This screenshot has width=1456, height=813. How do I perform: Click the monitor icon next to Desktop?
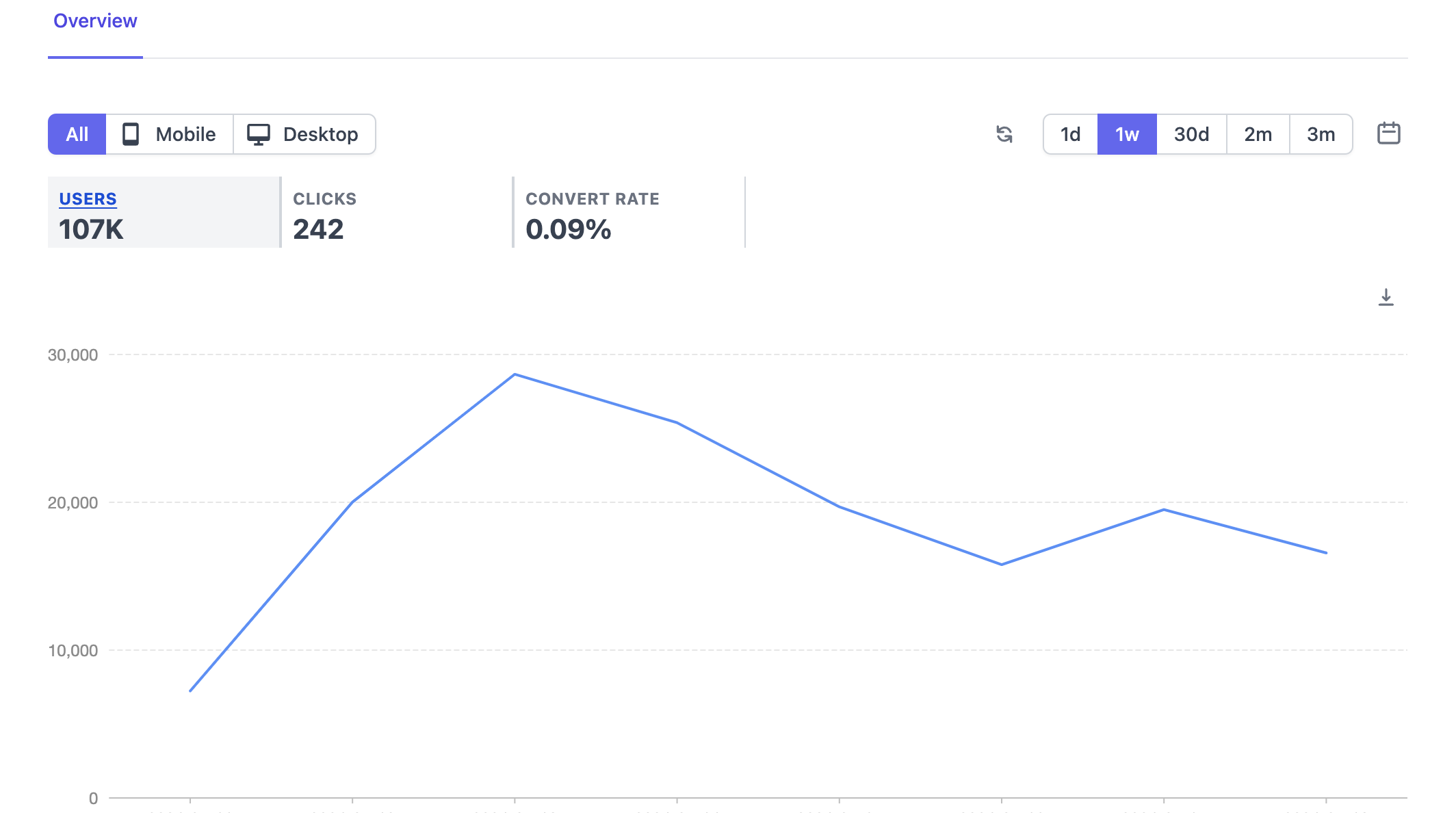258,134
